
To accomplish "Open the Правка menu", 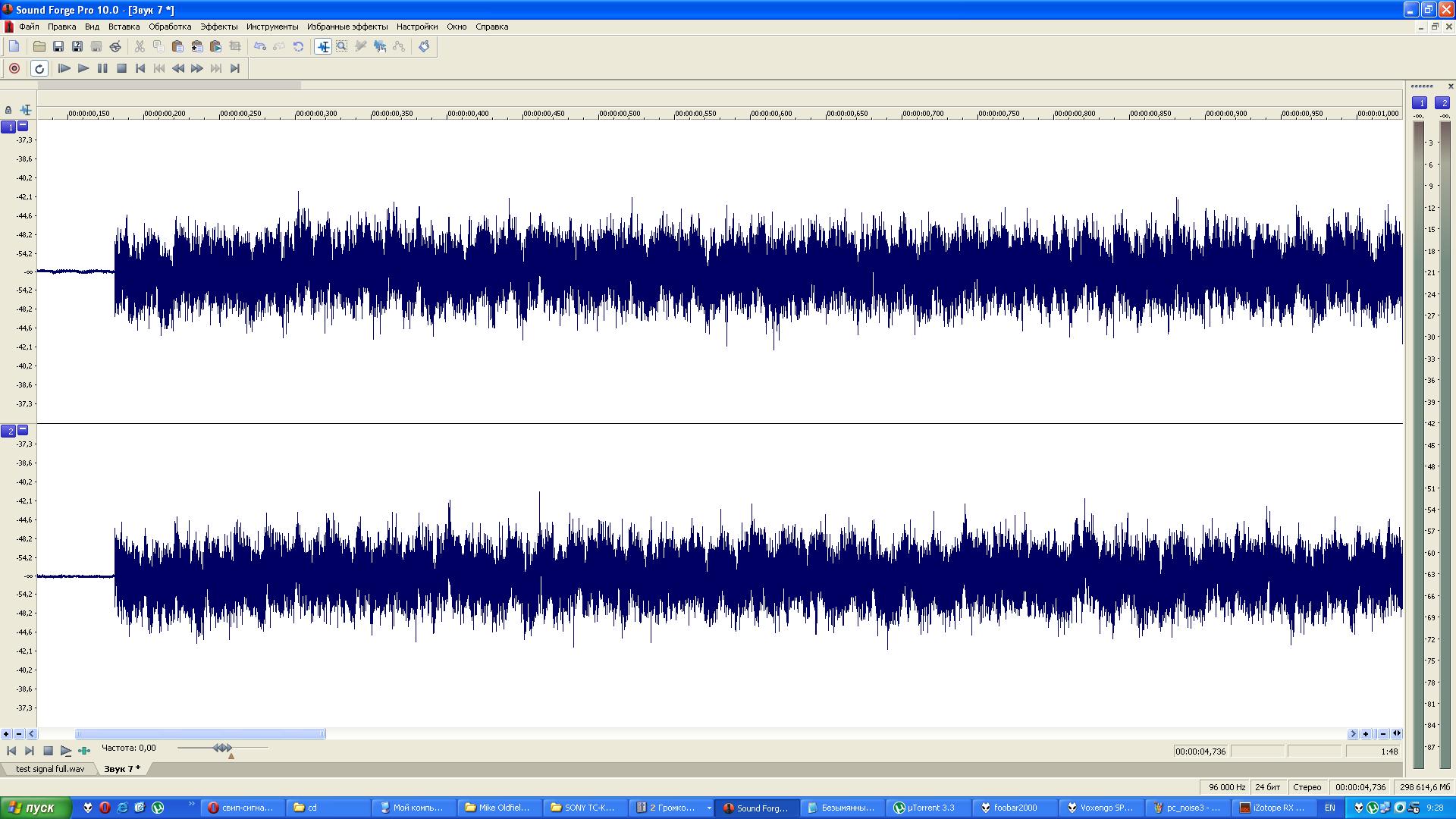I will [61, 27].
